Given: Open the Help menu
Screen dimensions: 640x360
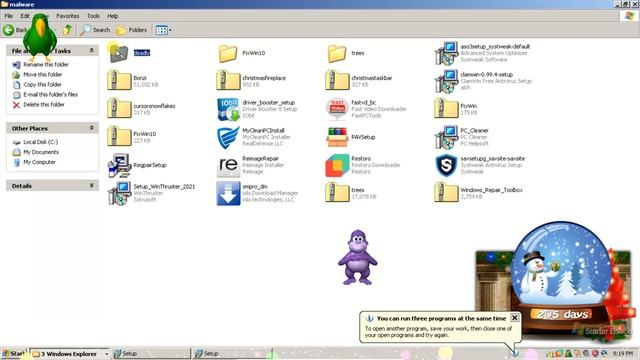Looking at the screenshot, I should (113, 16).
